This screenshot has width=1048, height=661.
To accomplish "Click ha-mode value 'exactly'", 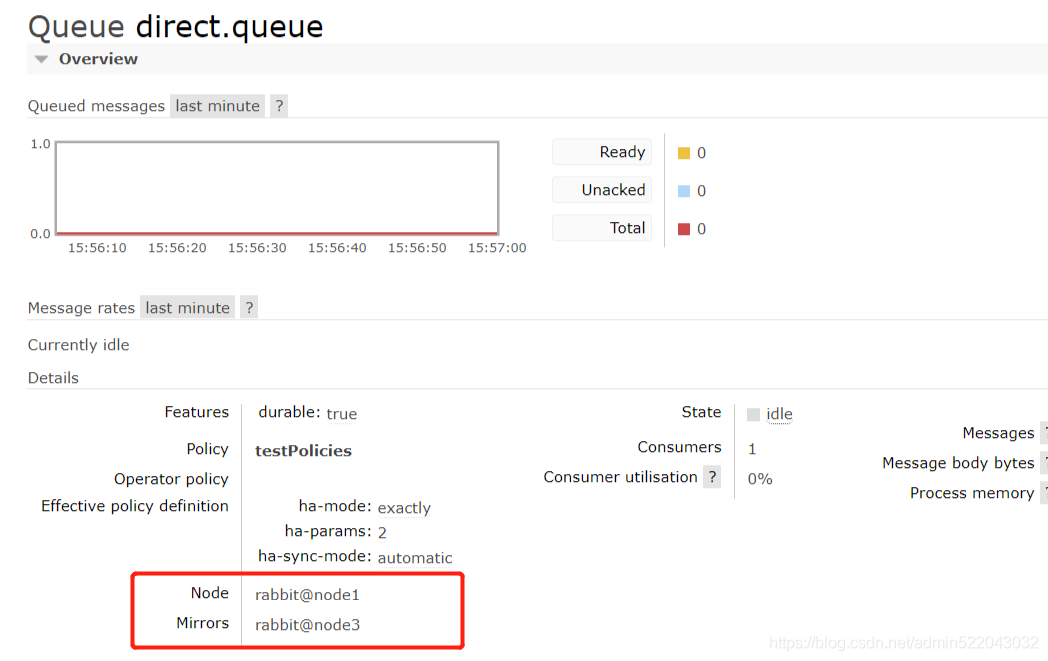I will tap(404, 508).
